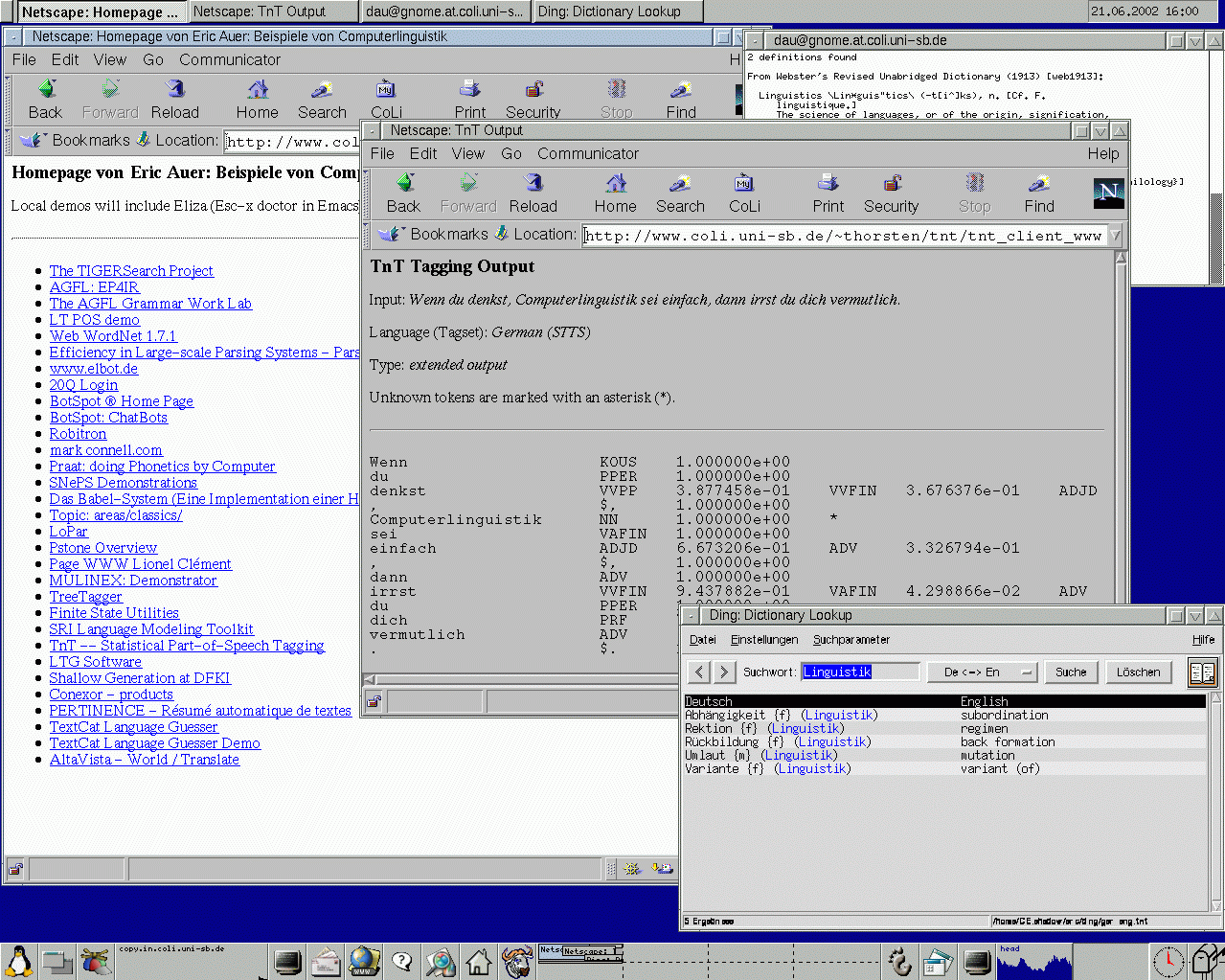
Task: Open 'TreeTagger' link
Action: [x=86, y=597]
